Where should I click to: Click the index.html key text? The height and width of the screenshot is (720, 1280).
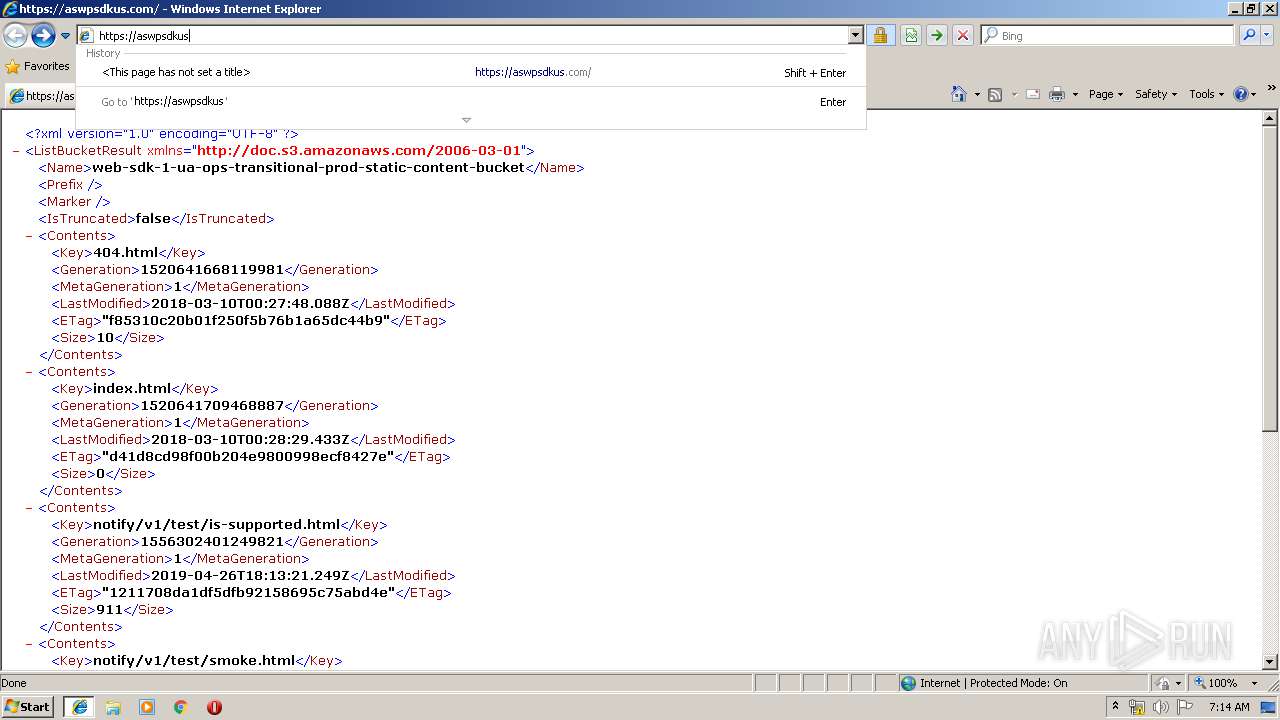(132, 389)
